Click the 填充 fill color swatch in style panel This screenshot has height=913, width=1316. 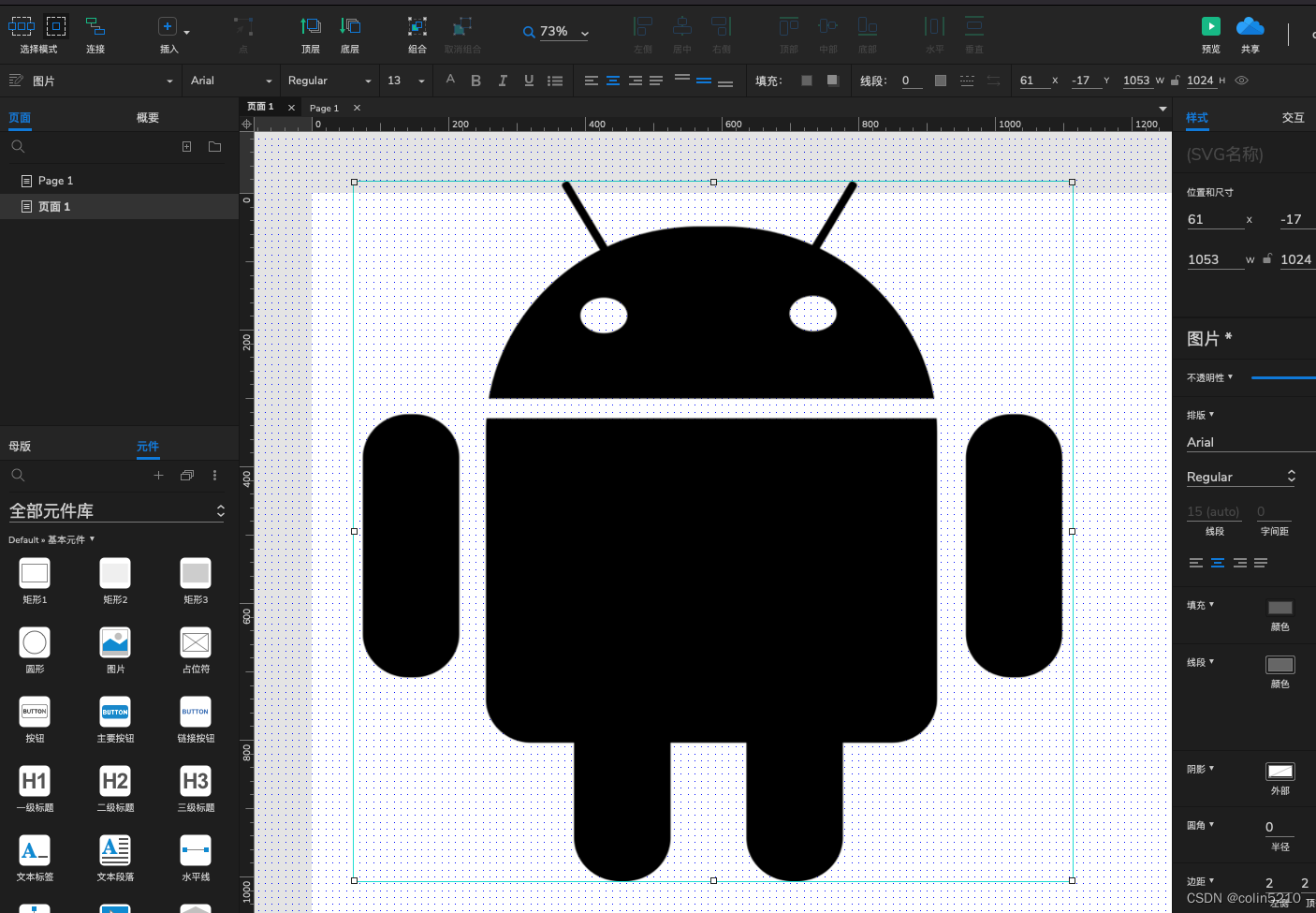click(x=1280, y=608)
